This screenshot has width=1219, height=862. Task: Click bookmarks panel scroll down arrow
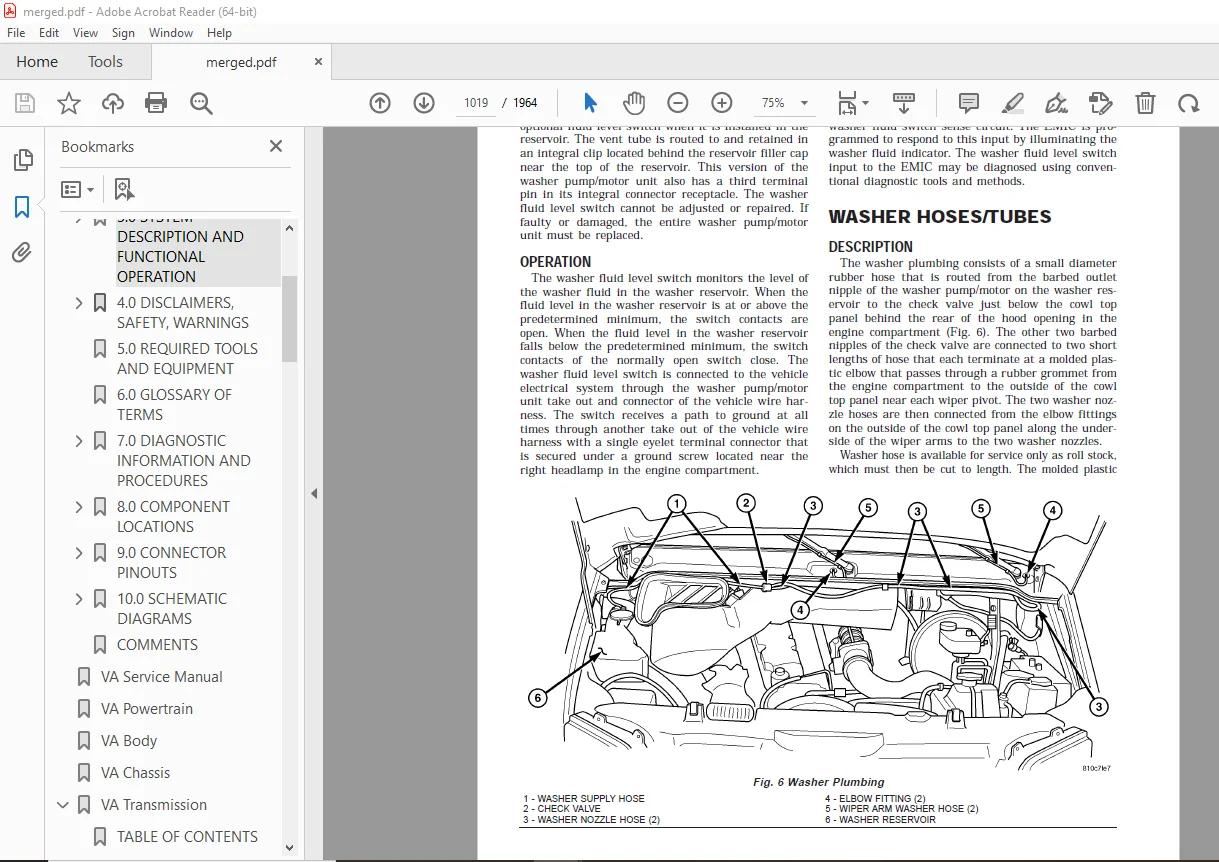point(290,848)
